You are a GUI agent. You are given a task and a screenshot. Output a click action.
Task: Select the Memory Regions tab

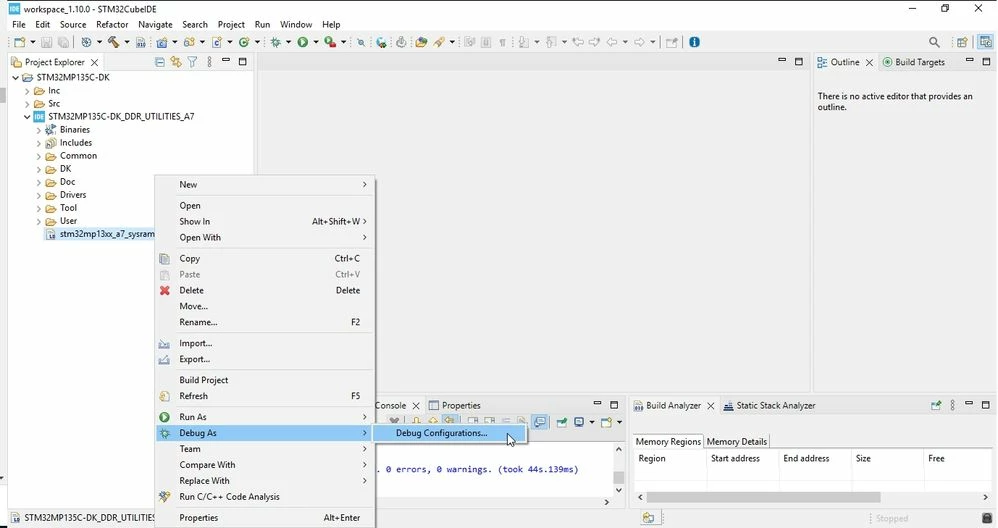668,441
